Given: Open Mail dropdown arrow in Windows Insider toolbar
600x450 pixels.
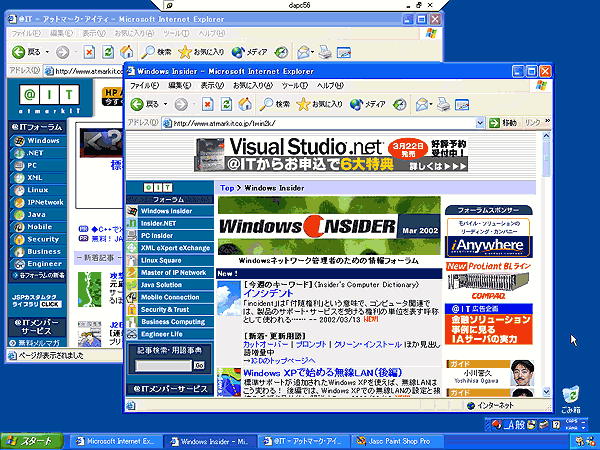Looking at the screenshot, I should 431,104.
